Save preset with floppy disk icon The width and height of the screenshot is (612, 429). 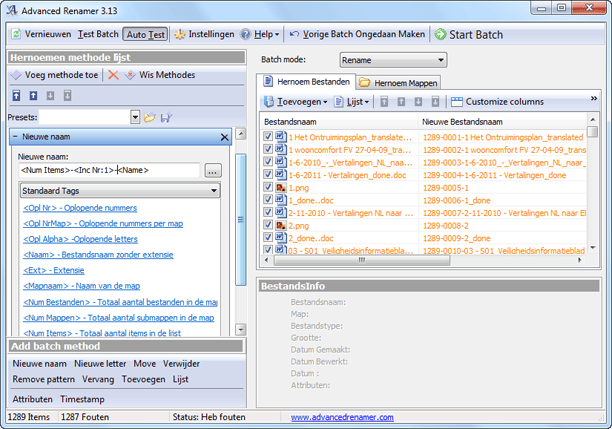[166, 118]
